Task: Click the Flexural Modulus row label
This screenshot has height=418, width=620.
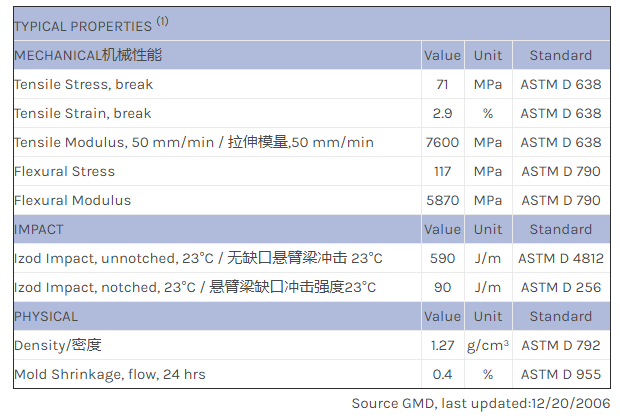Action: (x=73, y=200)
